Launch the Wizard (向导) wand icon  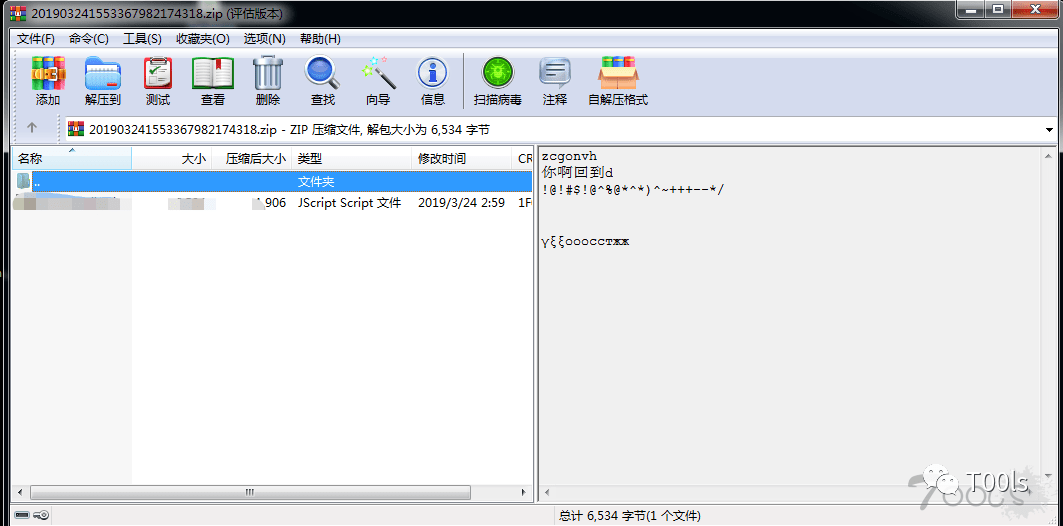(378, 81)
